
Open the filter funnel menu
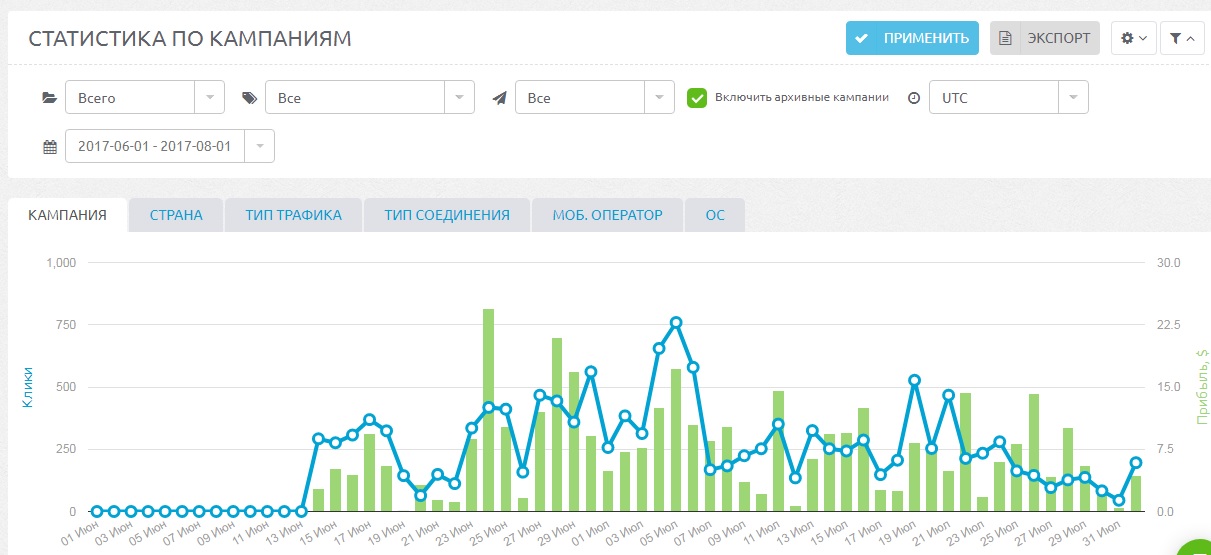click(1181, 38)
